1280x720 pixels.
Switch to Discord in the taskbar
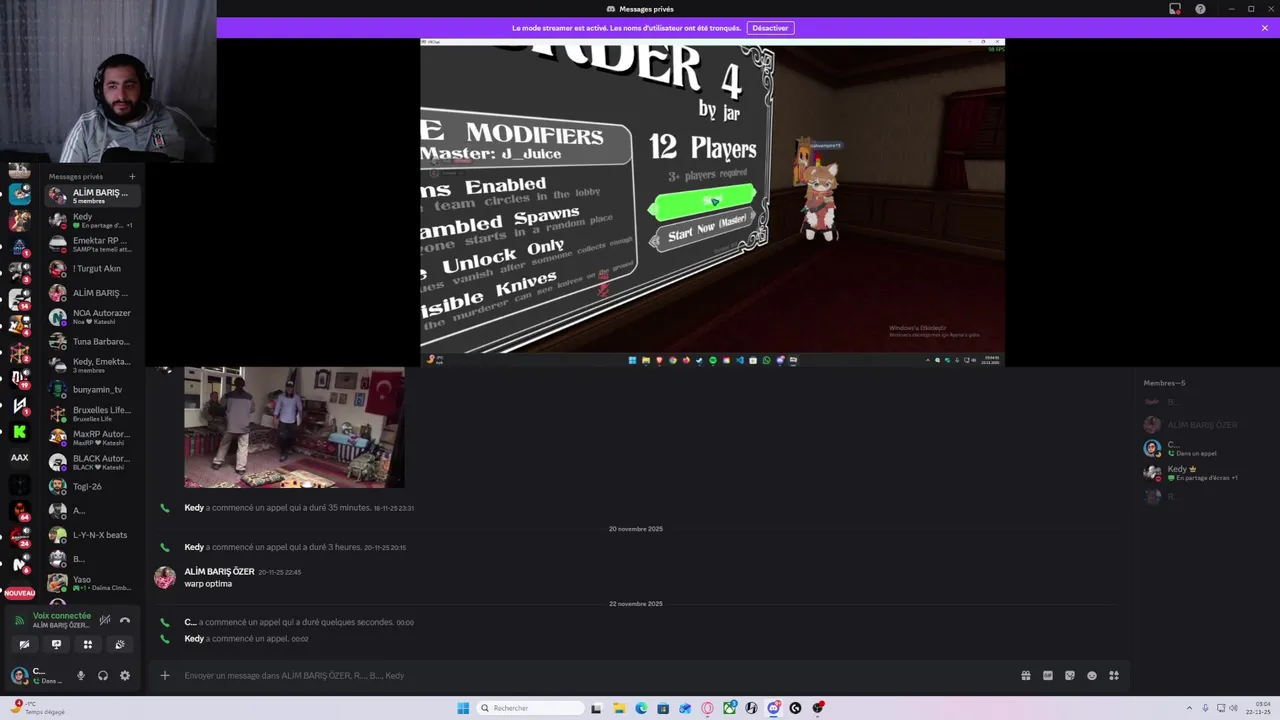(774, 708)
